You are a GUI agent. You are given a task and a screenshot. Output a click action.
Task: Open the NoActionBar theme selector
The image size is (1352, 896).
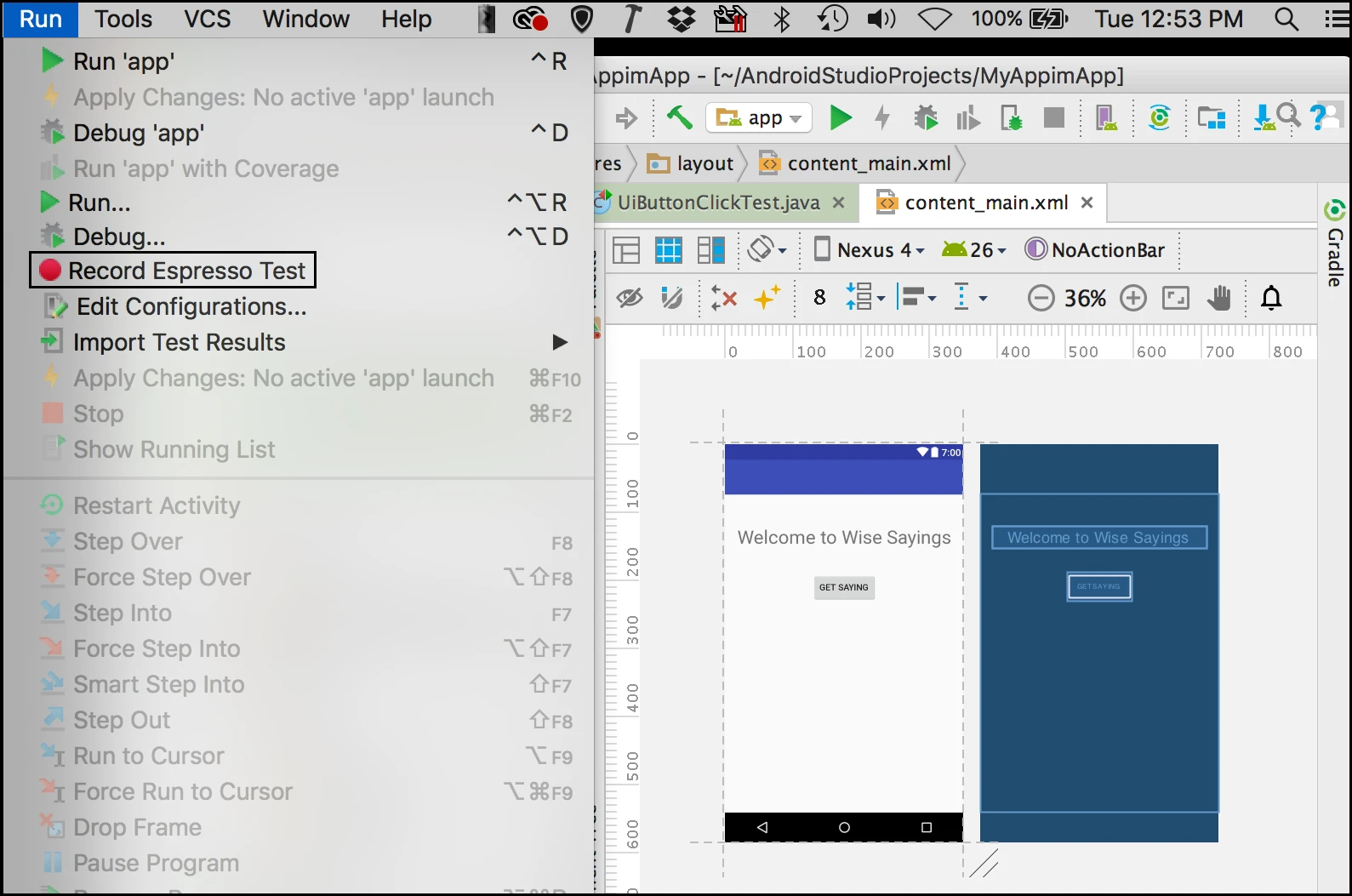point(1095,250)
